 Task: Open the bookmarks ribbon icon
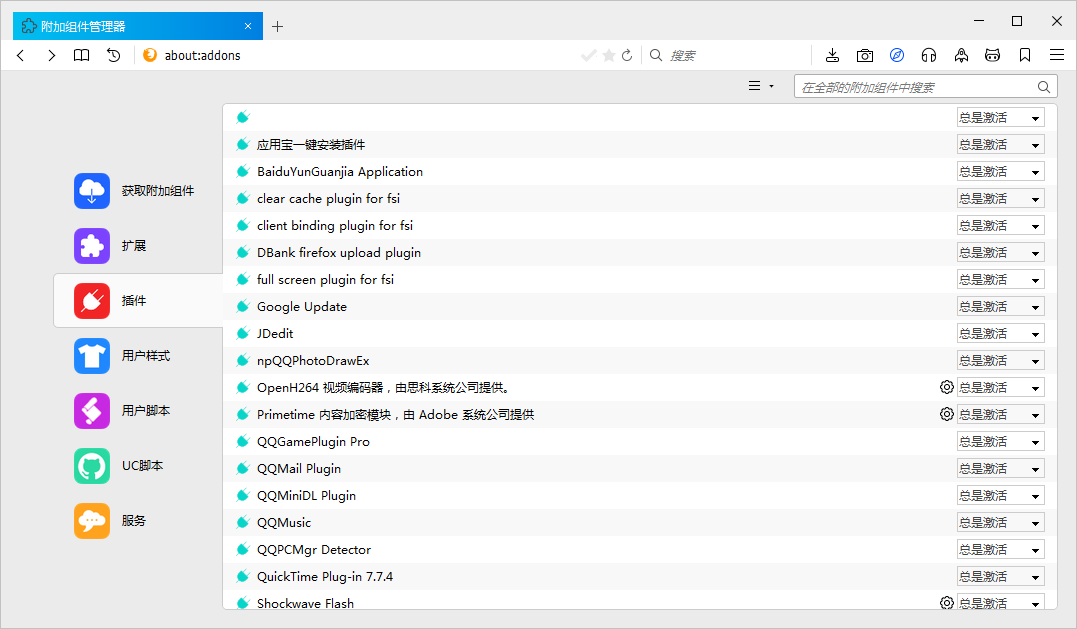pos(1025,56)
